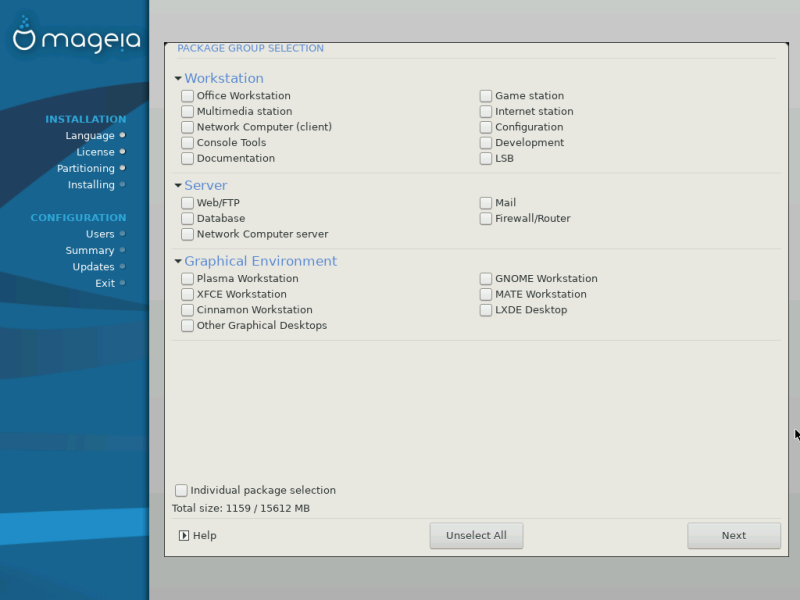
Task: Check MATE Workstation box
Action: (x=486, y=294)
